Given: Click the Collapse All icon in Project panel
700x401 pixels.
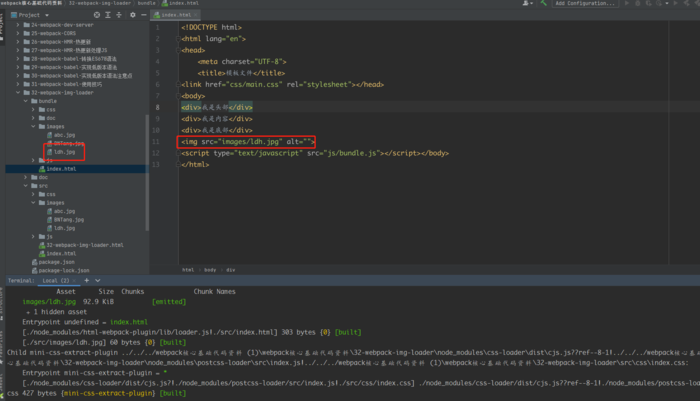Looking at the screenshot, I should [119, 15].
